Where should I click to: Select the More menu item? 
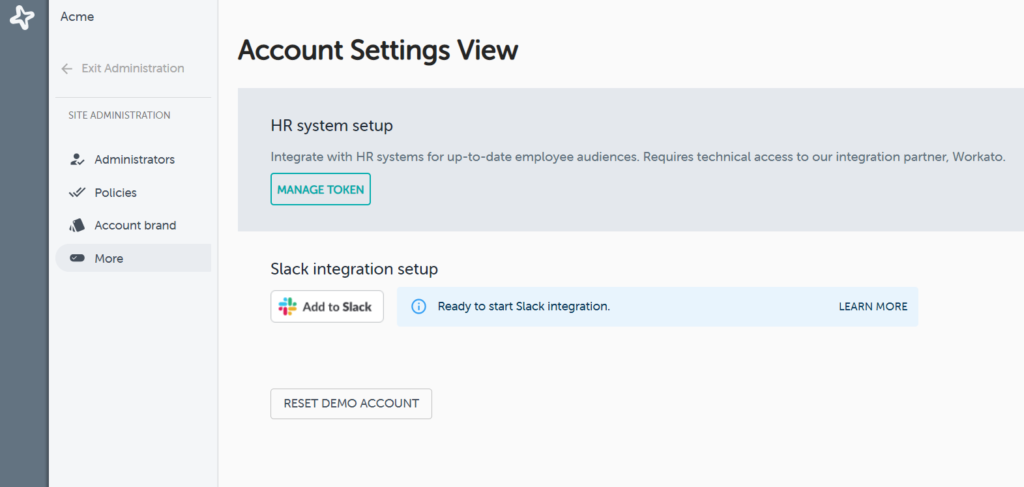tap(133, 258)
